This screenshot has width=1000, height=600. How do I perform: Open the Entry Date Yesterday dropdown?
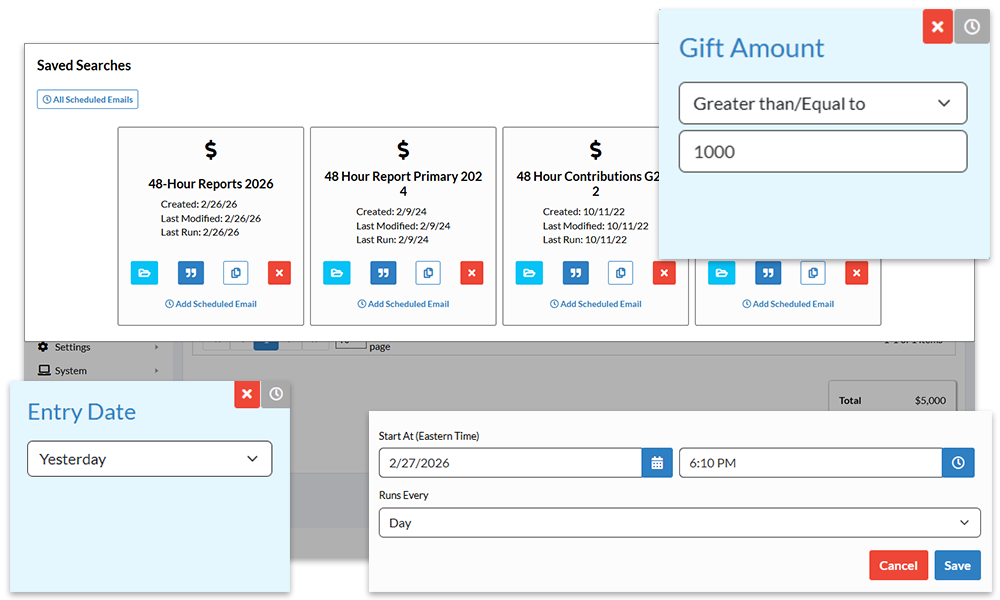pos(149,459)
